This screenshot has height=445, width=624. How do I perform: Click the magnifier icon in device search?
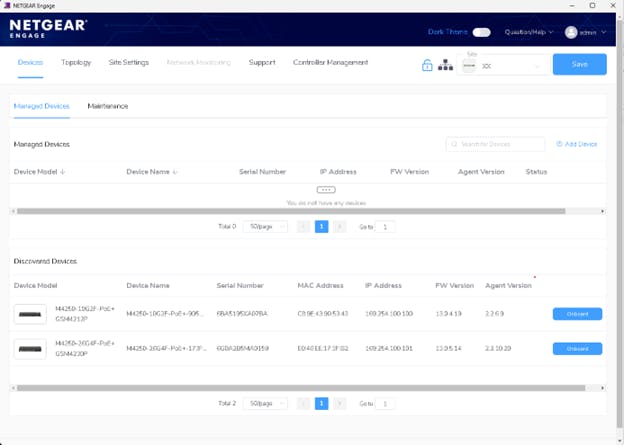(x=455, y=145)
